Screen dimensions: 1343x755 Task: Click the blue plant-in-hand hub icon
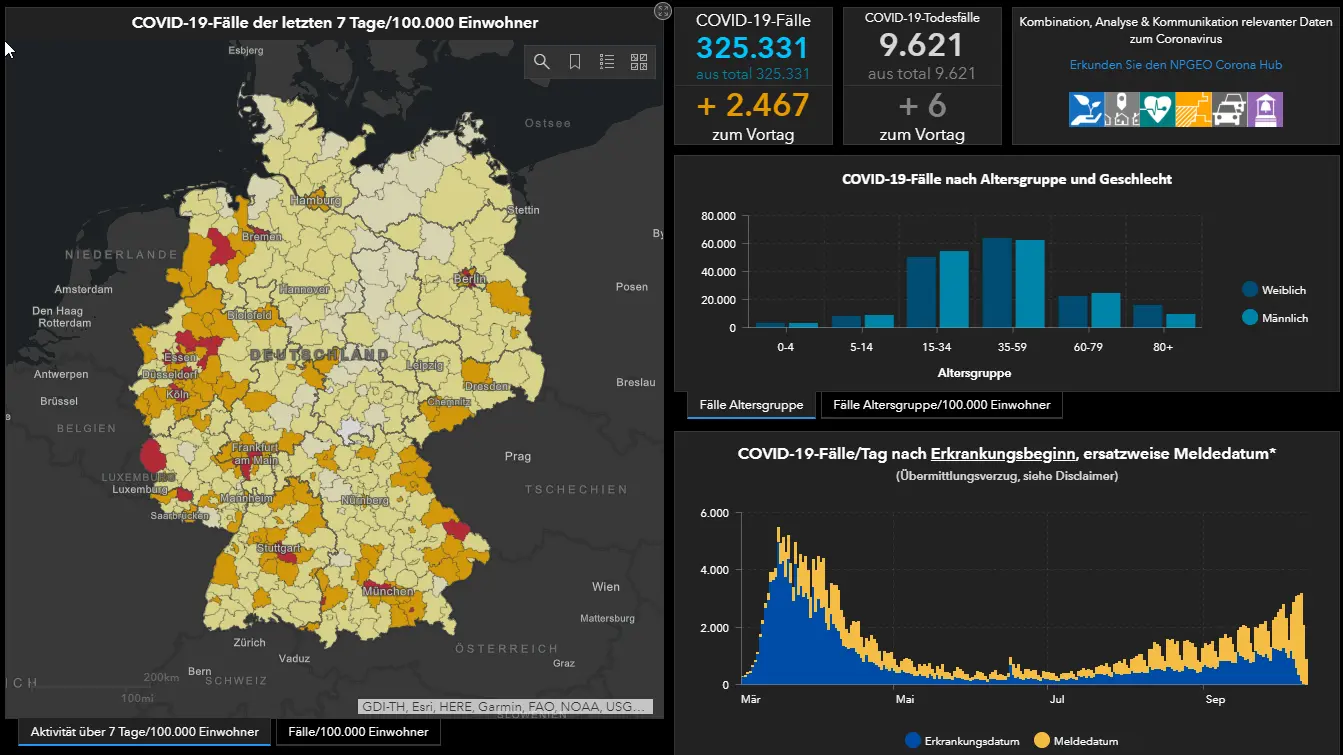tap(1086, 109)
